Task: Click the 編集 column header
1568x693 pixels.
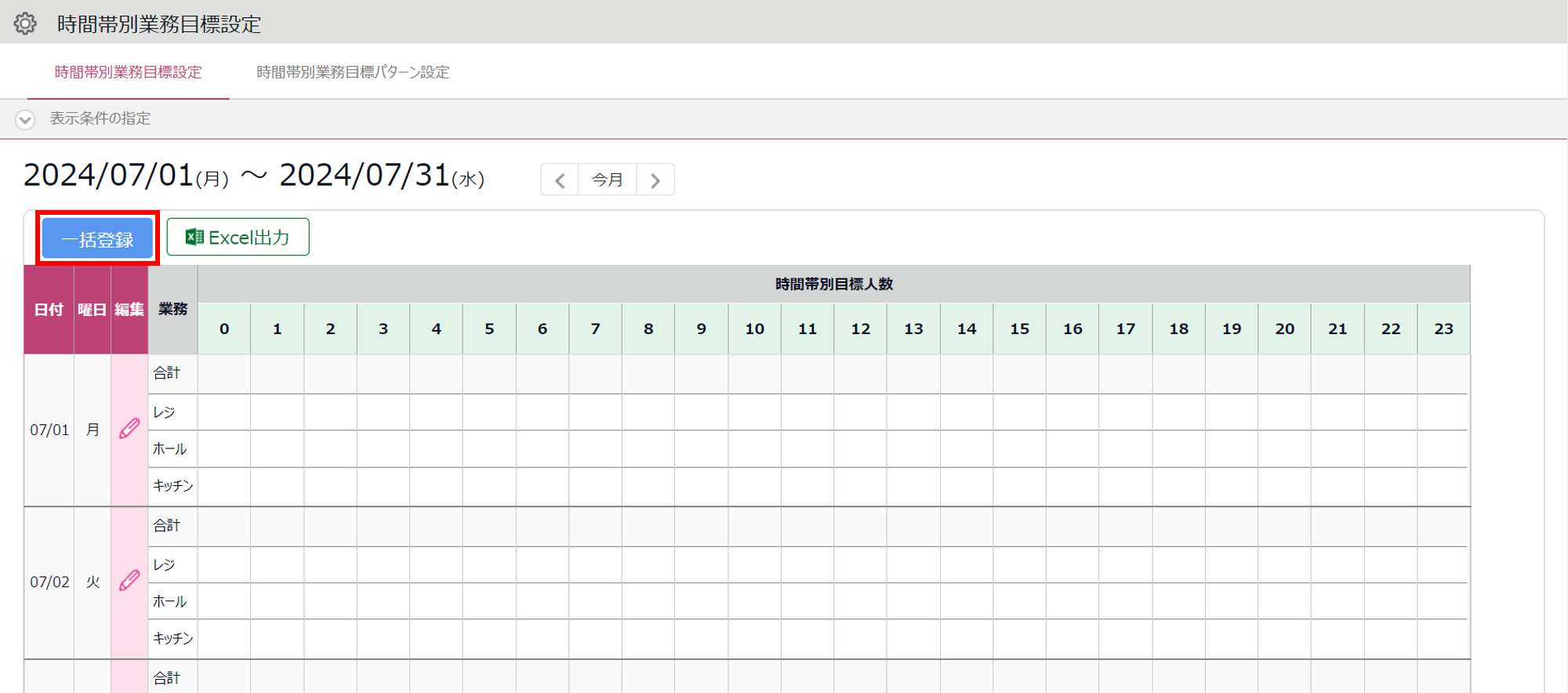Action: [x=129, y=310]
